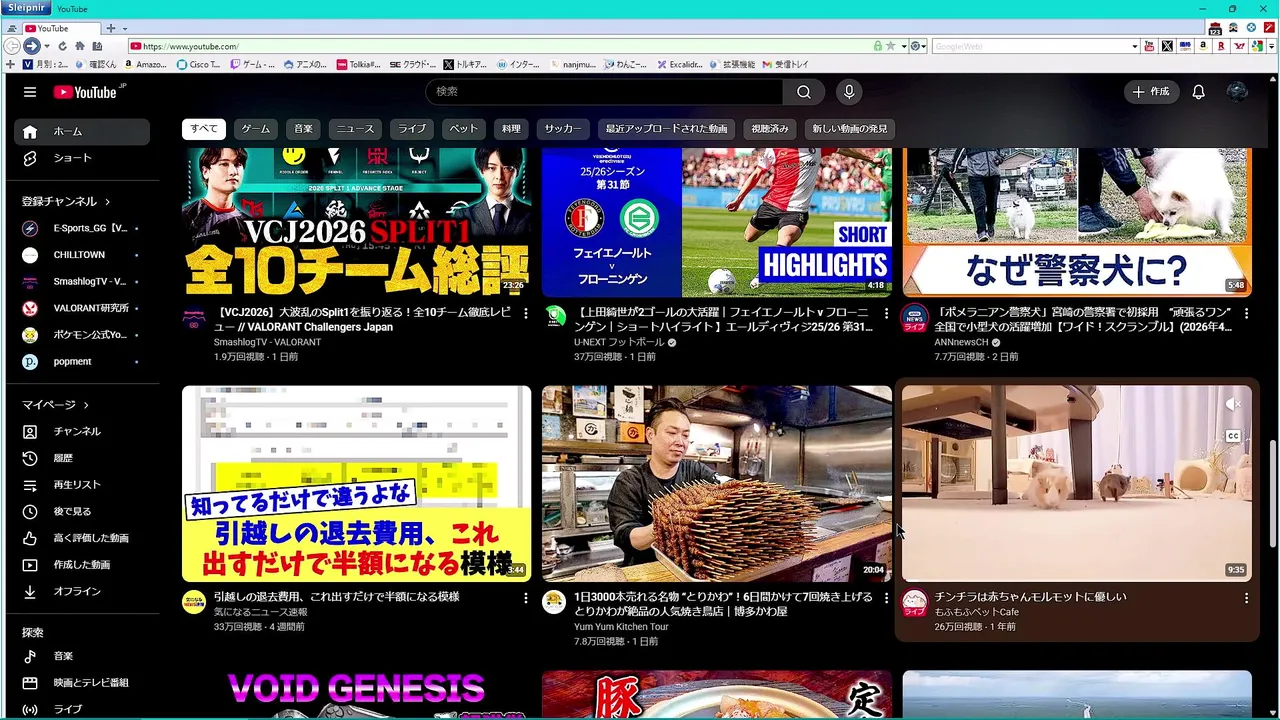Screen dimensions: 1280x720
Task: Select the 料理 filter chip
Action: (x=511, y=129)
